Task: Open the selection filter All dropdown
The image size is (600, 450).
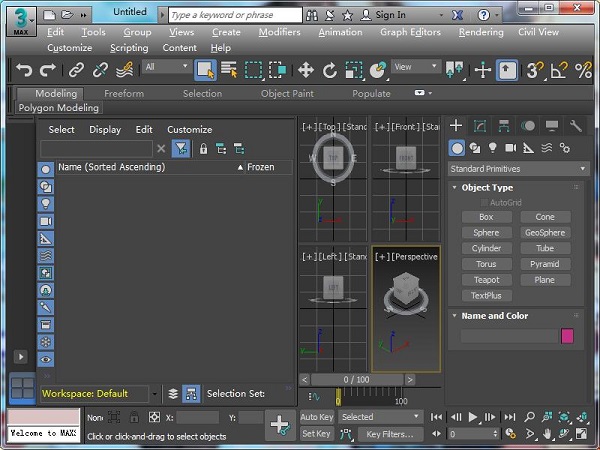Action: coord(166,67)
